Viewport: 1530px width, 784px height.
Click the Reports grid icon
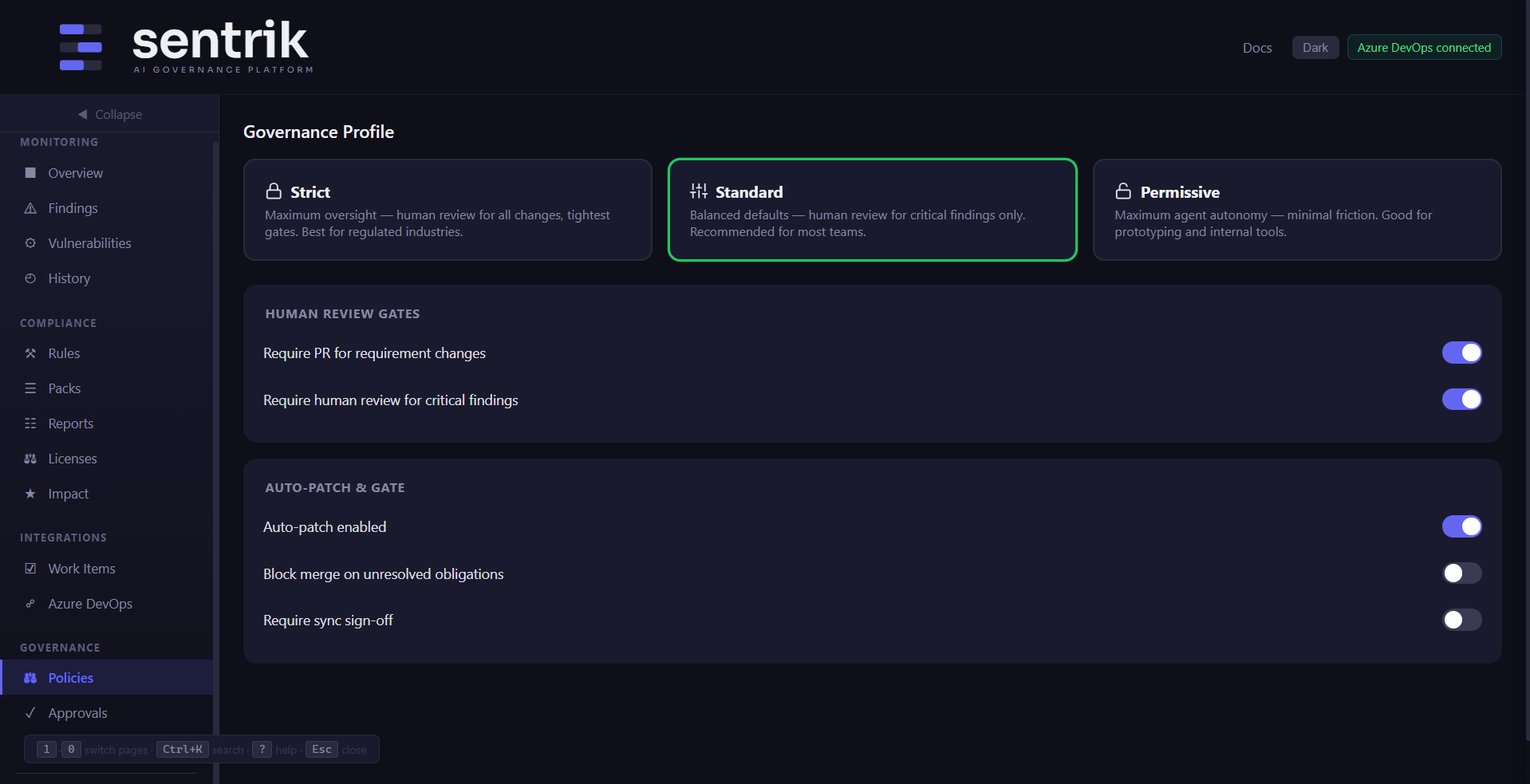pos(30,424)
